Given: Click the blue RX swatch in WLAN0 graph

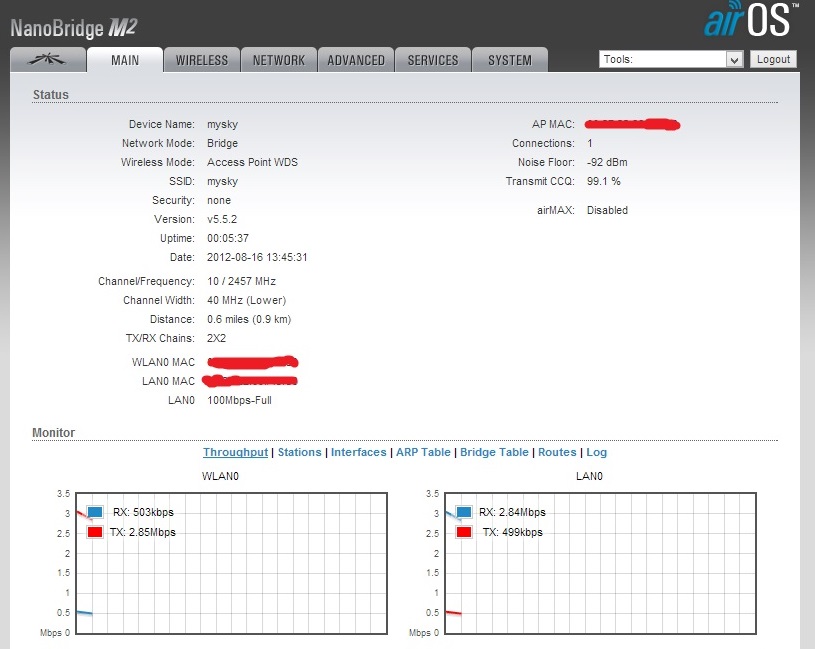Looking at the screenshot, I should (95, 513).
